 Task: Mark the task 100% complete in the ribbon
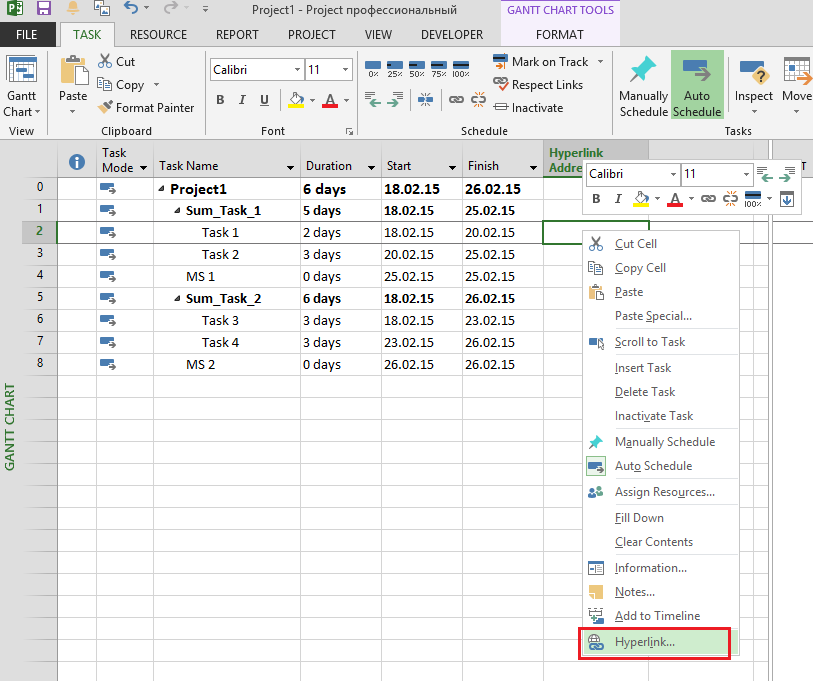[x=461, y=69]
